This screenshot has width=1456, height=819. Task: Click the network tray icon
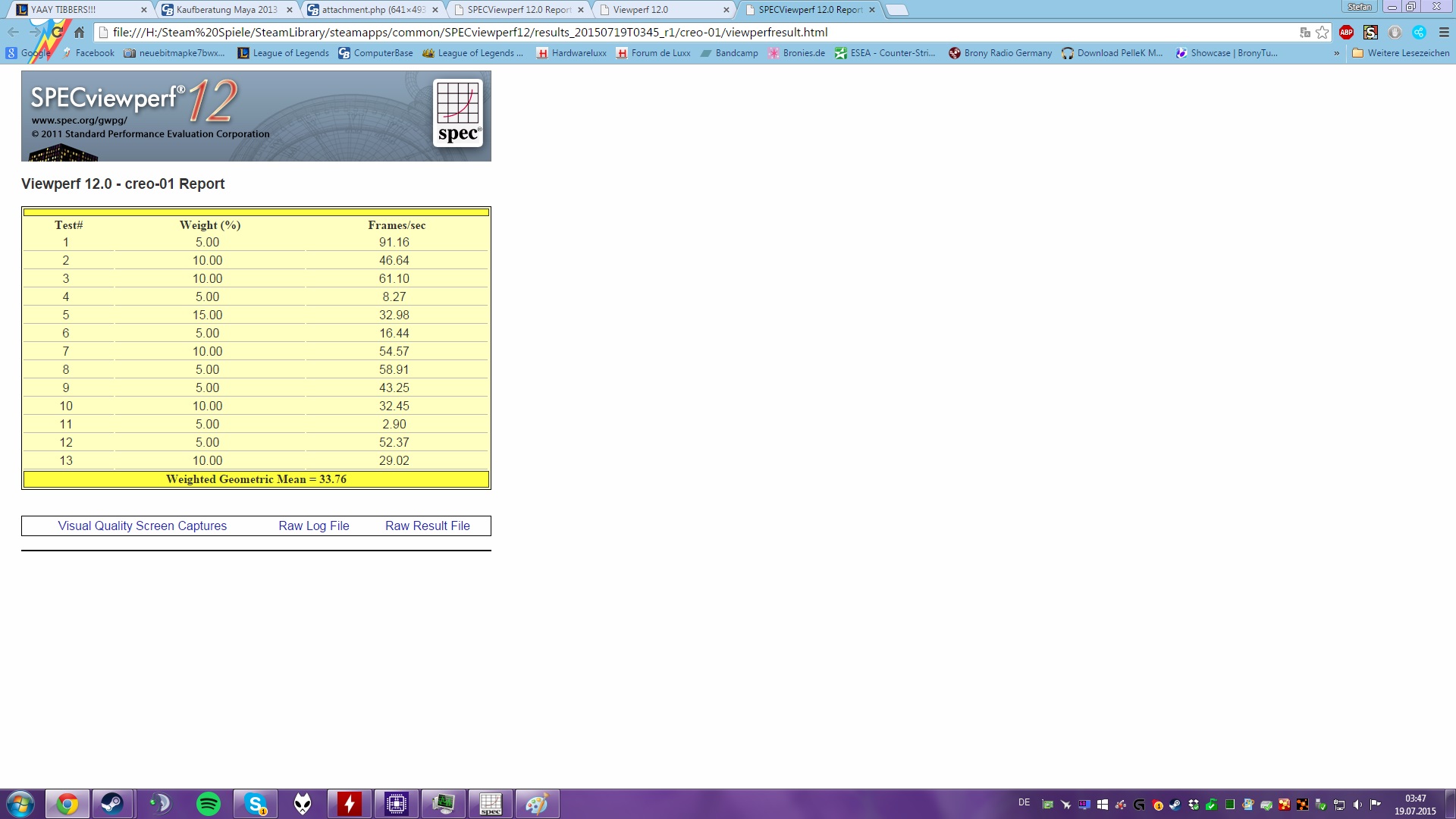point(1339,805)
